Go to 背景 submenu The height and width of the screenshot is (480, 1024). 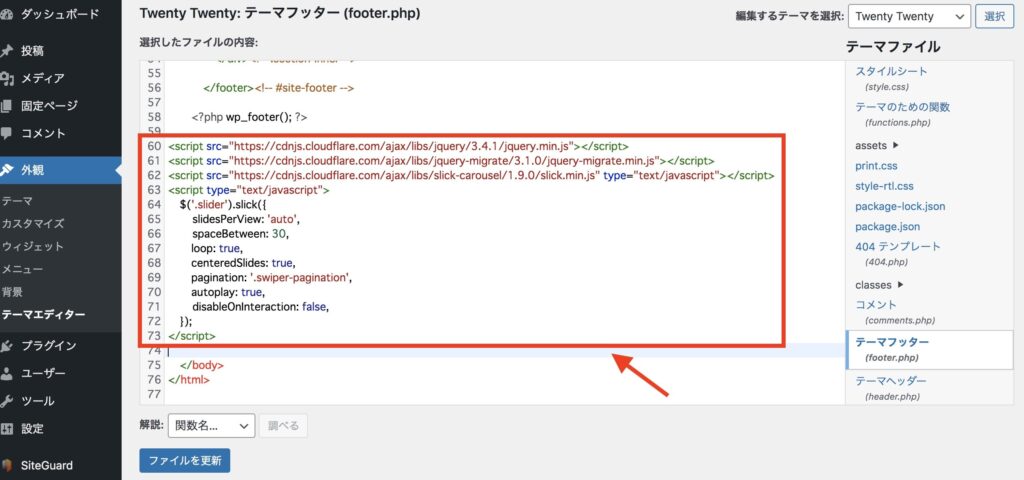click(x=12, y=292)
